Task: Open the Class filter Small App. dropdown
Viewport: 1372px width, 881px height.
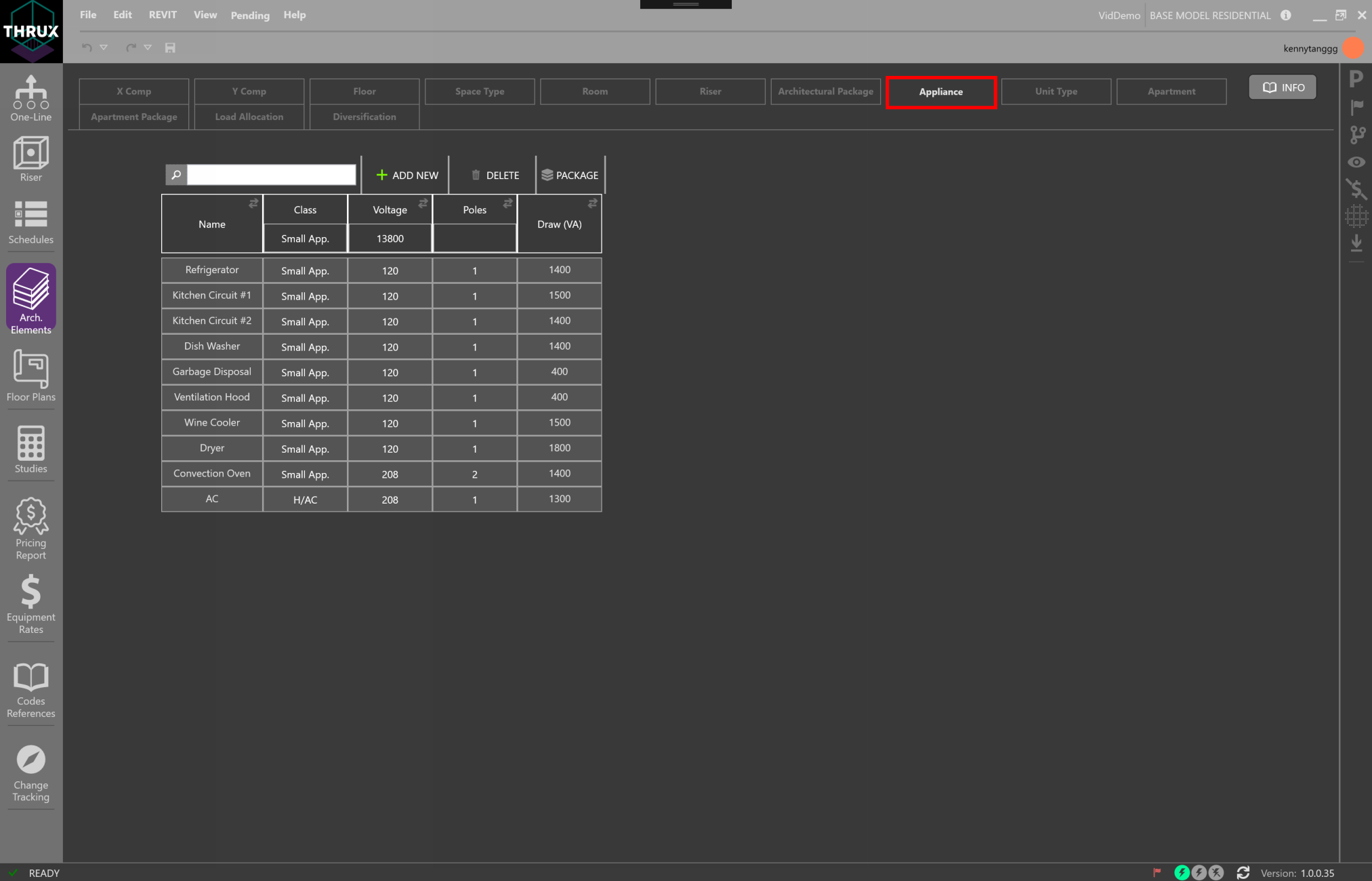Action: (305, 239)
